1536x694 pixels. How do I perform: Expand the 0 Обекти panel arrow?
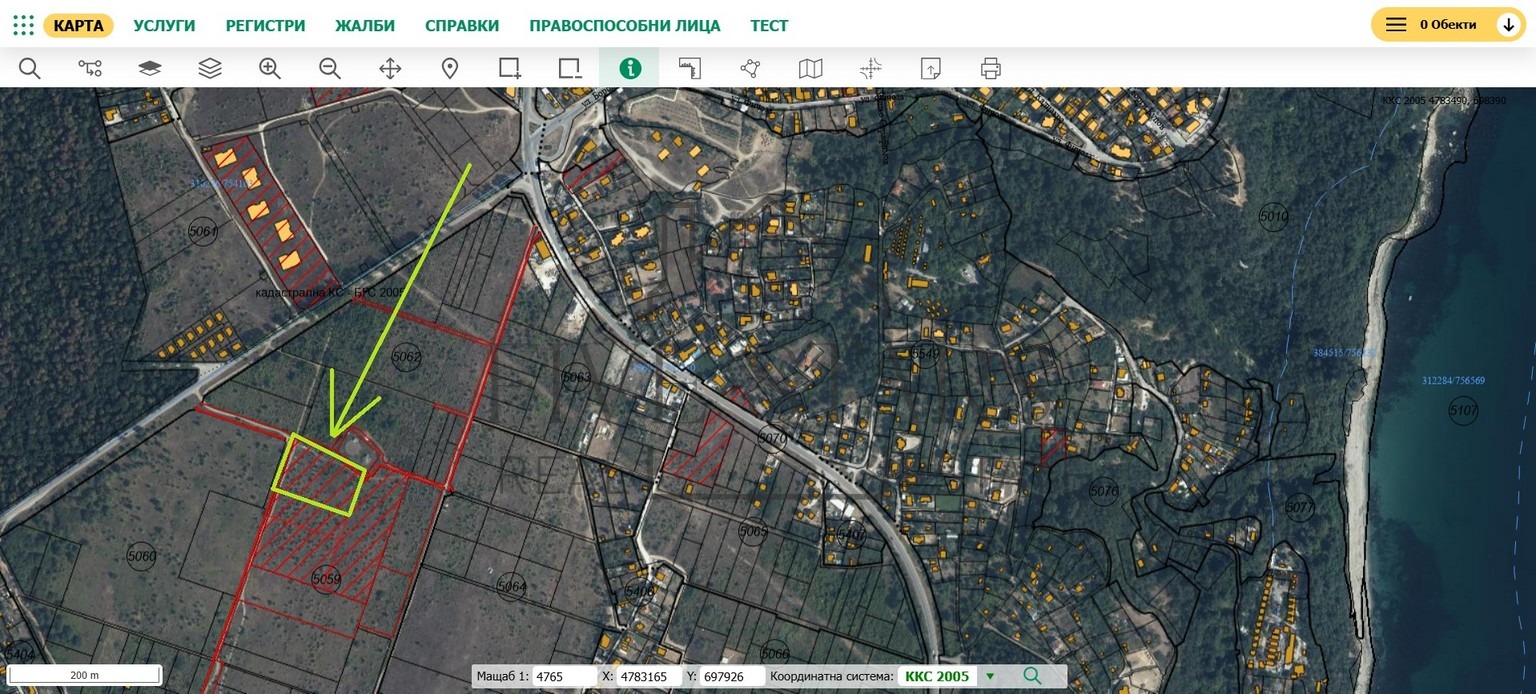coord(1509,25)
